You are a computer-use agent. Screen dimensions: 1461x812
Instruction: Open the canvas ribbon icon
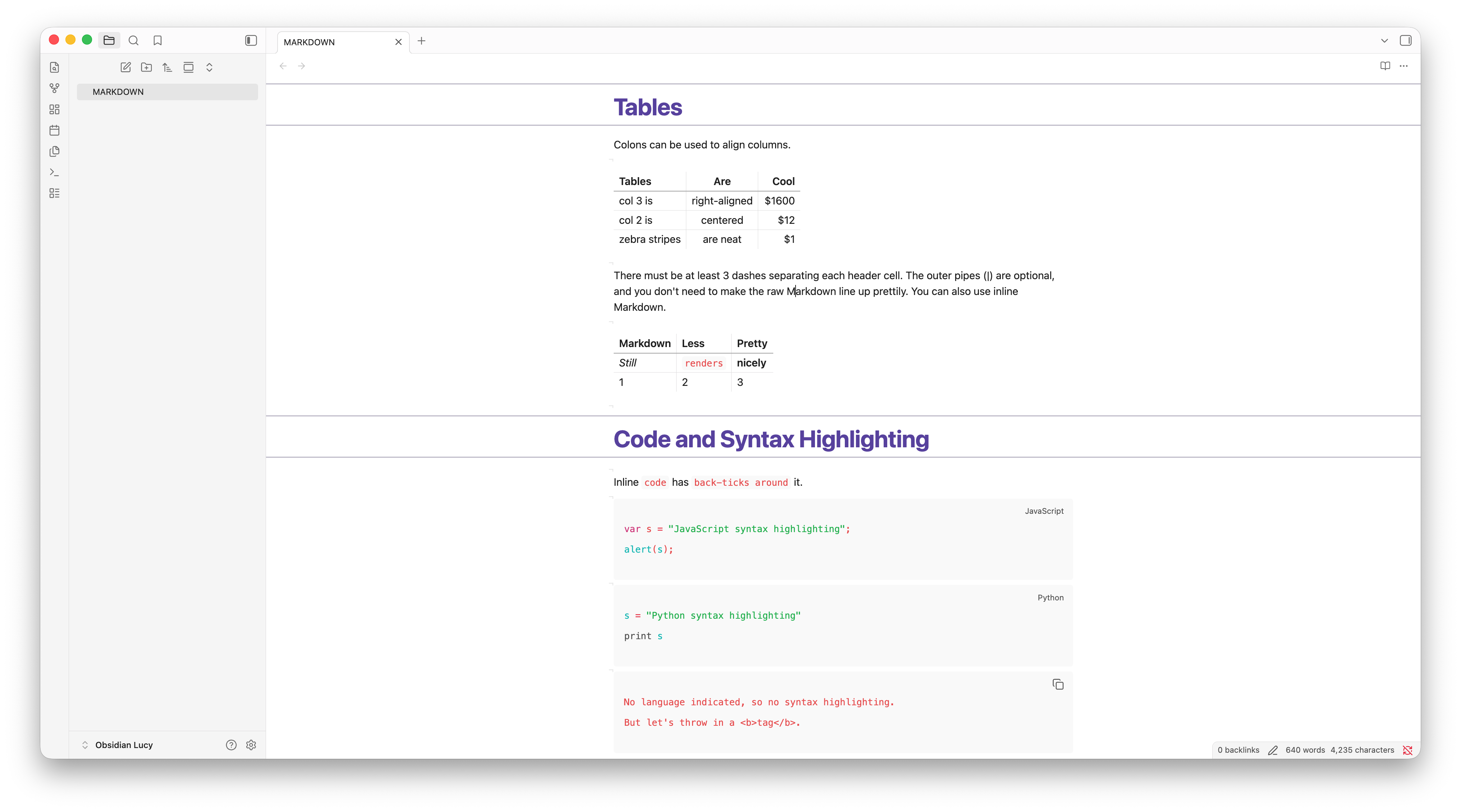[x=54, y=109]
